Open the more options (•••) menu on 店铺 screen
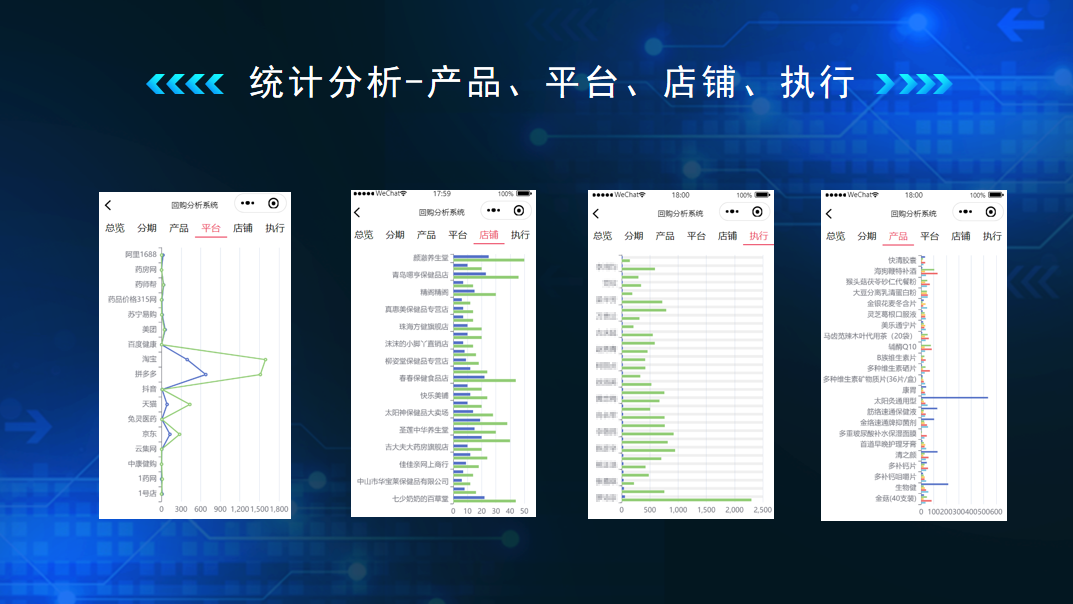Viewport: 1073px width, 604px height. pos(492,211)
